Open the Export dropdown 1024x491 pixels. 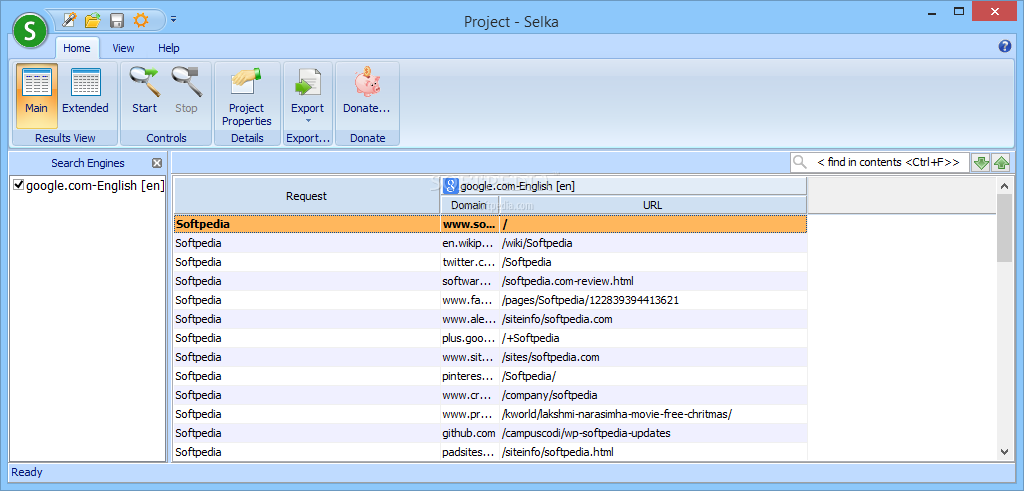308,95
